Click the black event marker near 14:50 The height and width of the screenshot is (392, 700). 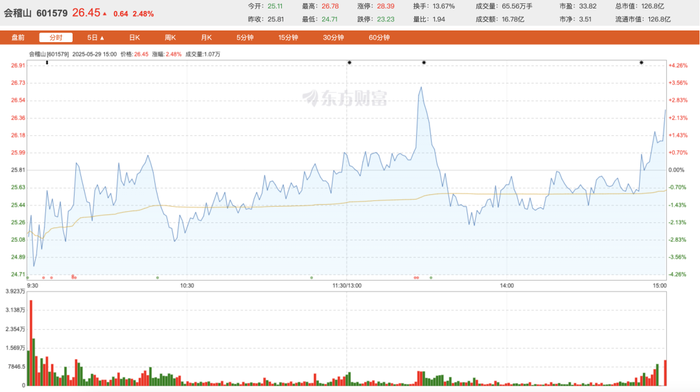[x=642, y=63]
